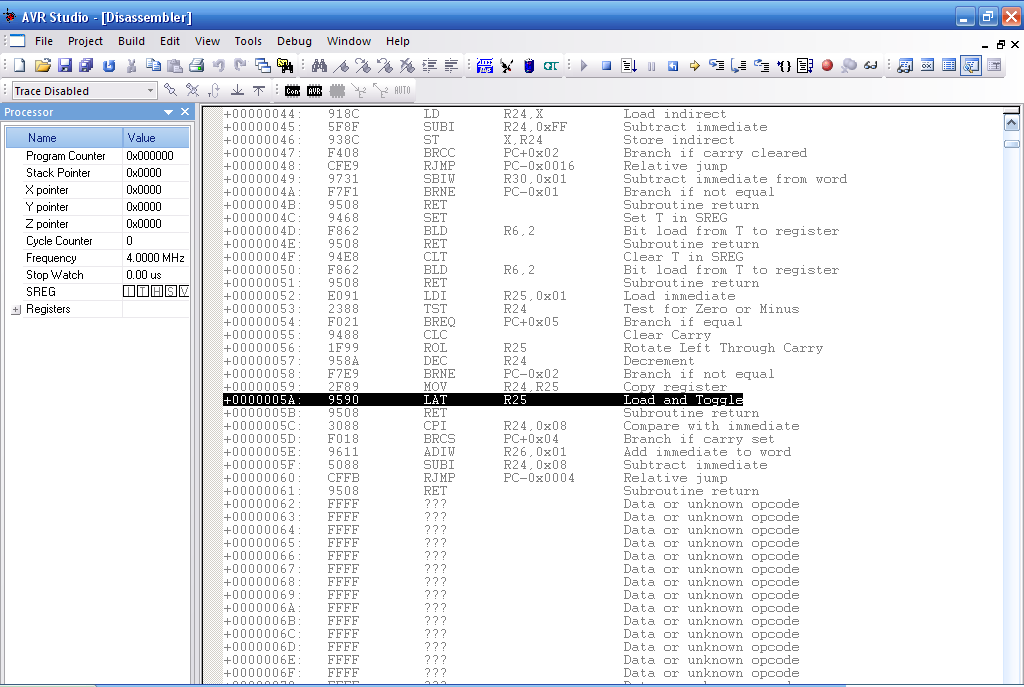Toggle the highlighted disassembler view icon
Screen dimensions: 1024x687
(x=971, y=65)
